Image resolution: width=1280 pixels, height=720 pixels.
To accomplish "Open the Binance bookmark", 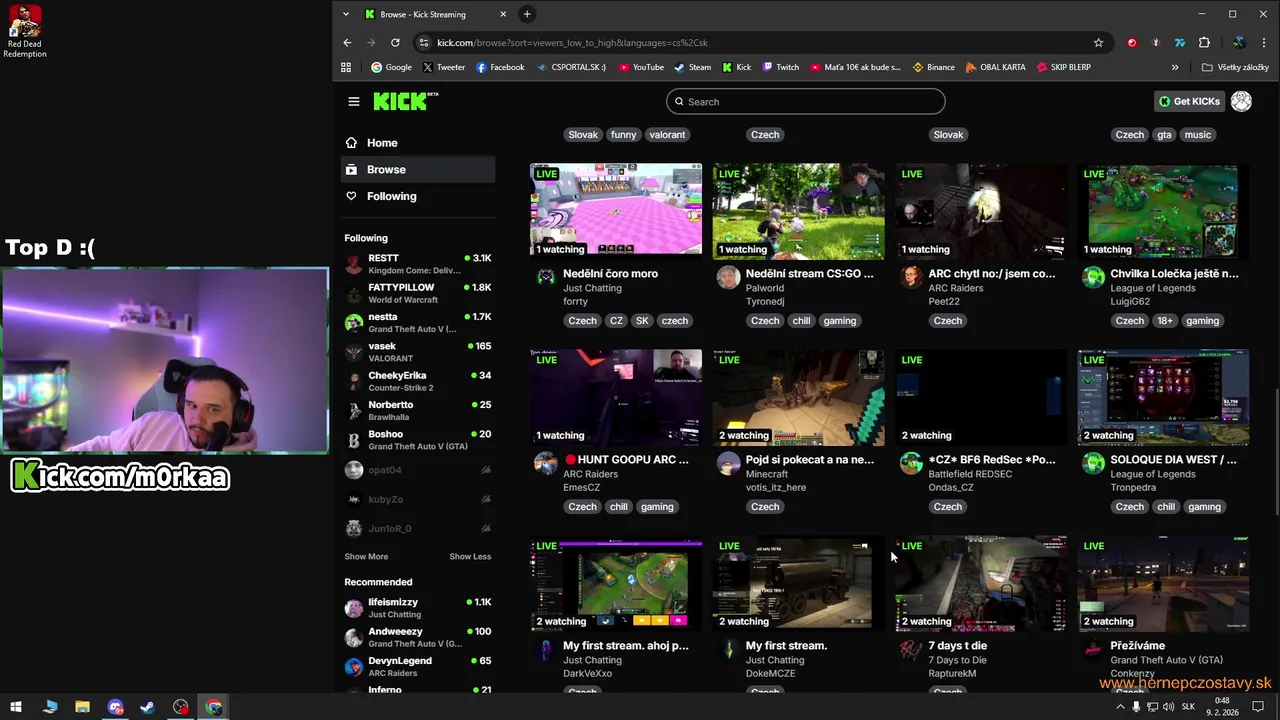I will (x=934, y=67).
